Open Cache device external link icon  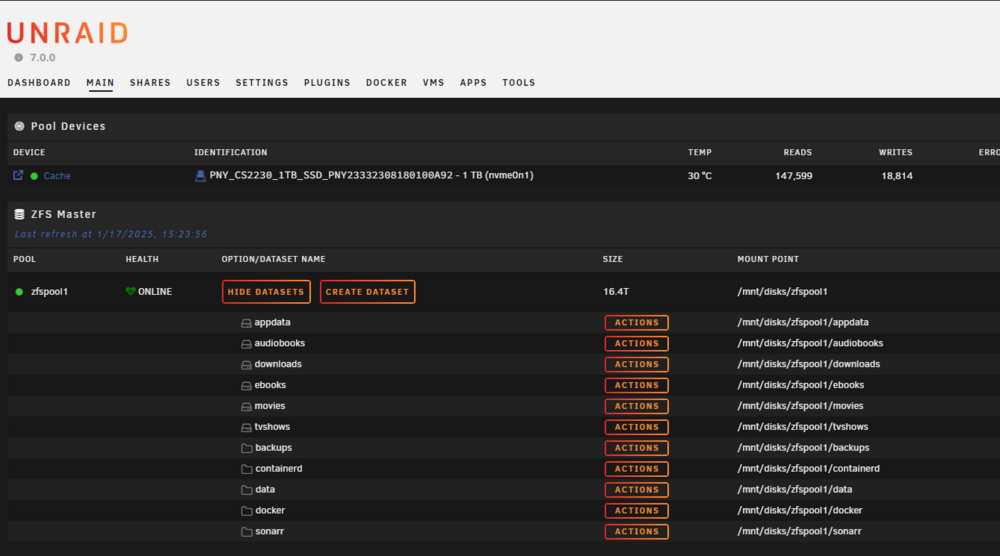point(18,175)
